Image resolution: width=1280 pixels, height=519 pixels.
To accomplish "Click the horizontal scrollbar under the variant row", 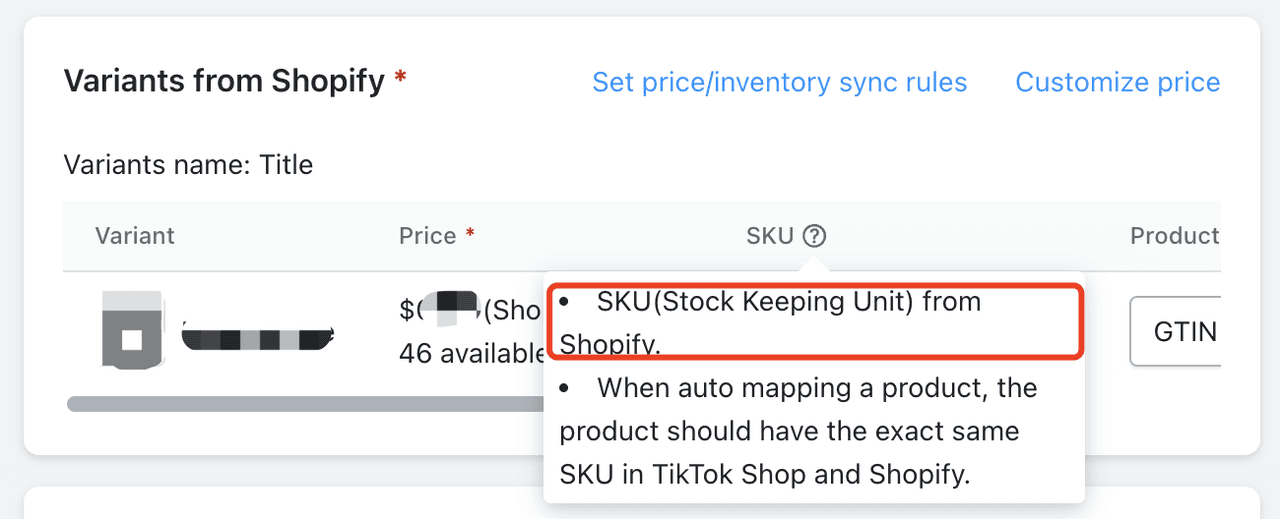I will coord(305,404).
